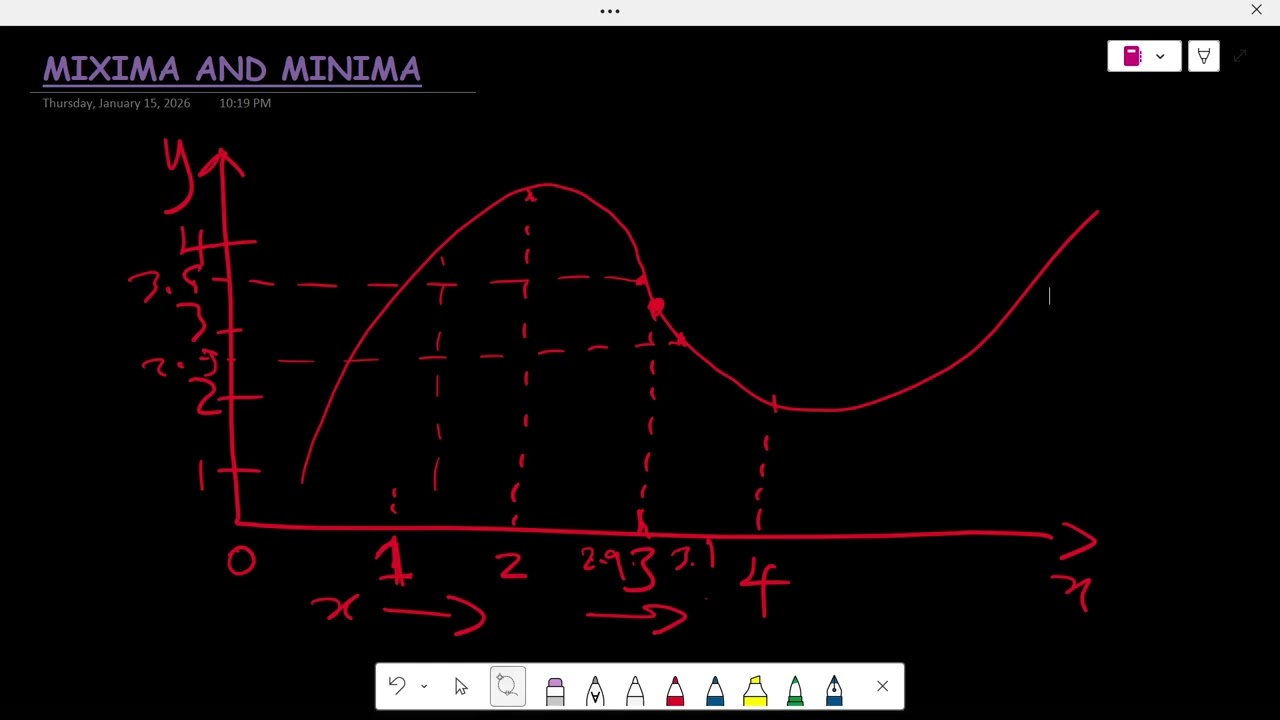
Task: Click the date Thursday, January 15, 2026
Action: [116, 103]
